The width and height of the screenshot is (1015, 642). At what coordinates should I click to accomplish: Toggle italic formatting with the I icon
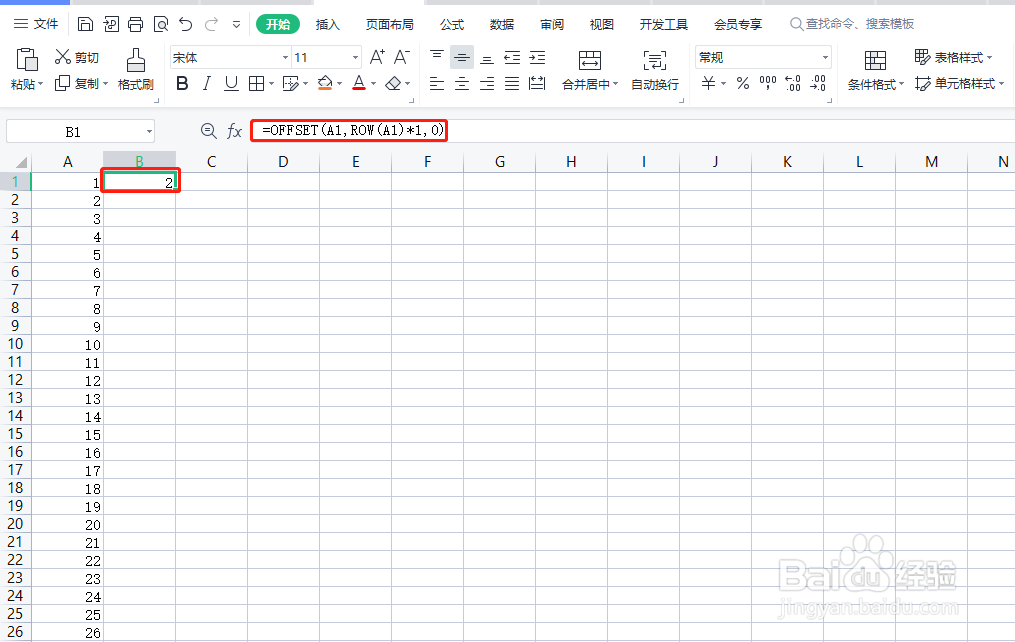[x=207, y=84]
